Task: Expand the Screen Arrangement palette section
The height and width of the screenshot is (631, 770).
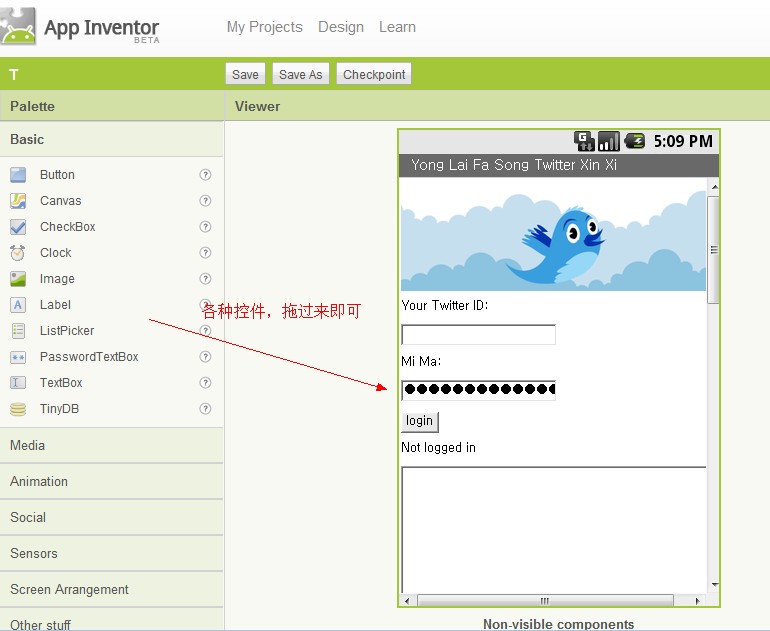Action: (111, 589)
